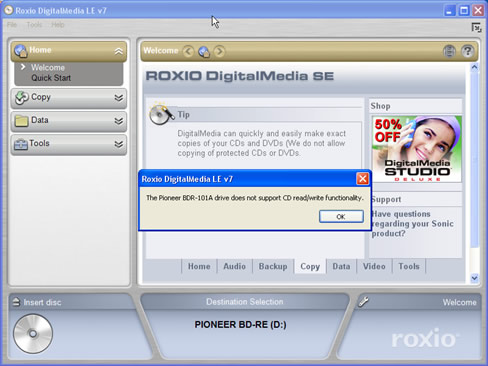Click the wrench icon in bottom panel
Viewport: 488px width, 366px height.
point(363,302)
